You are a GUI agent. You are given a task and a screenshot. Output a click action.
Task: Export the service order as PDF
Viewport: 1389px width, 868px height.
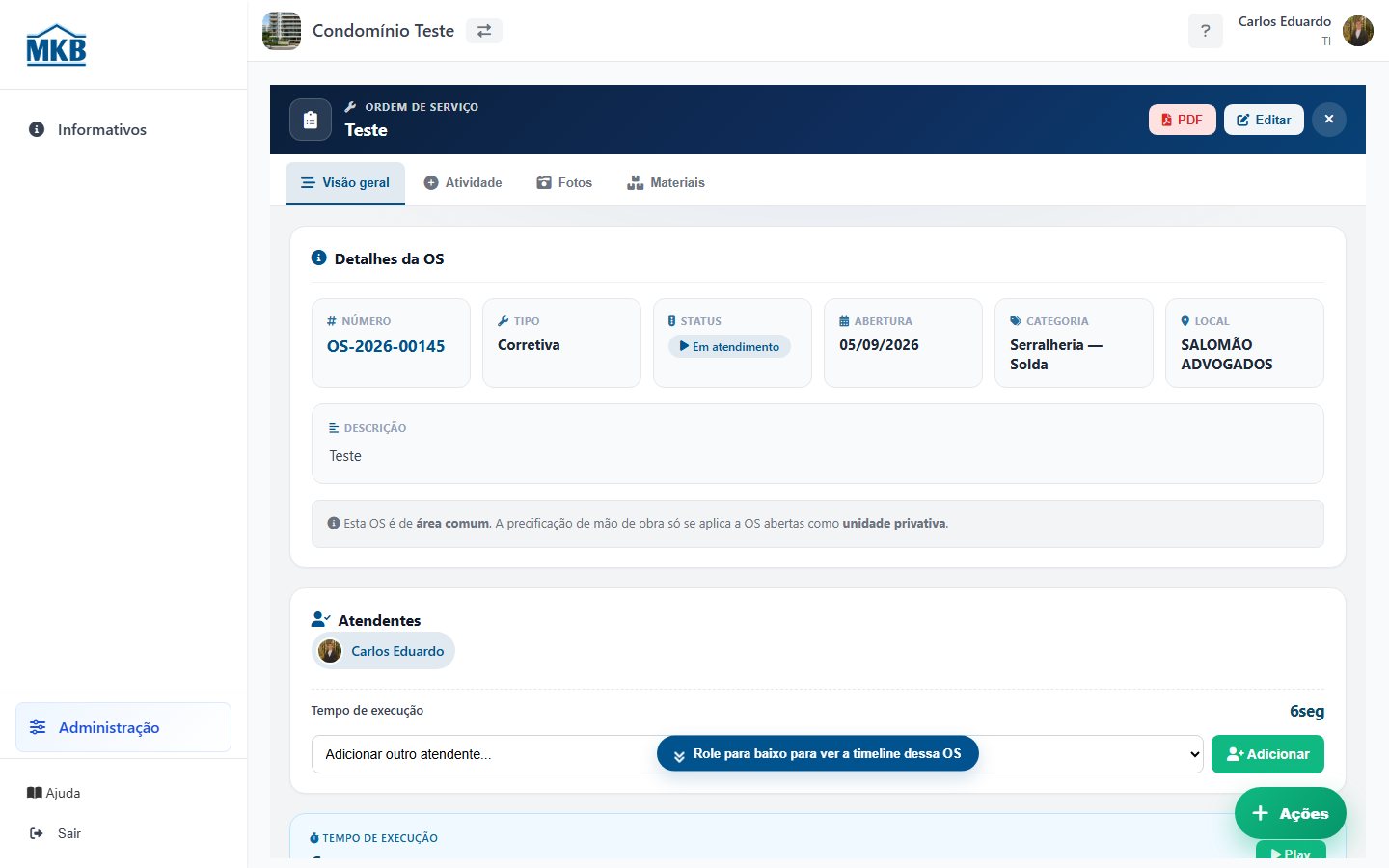[1183, 120]
